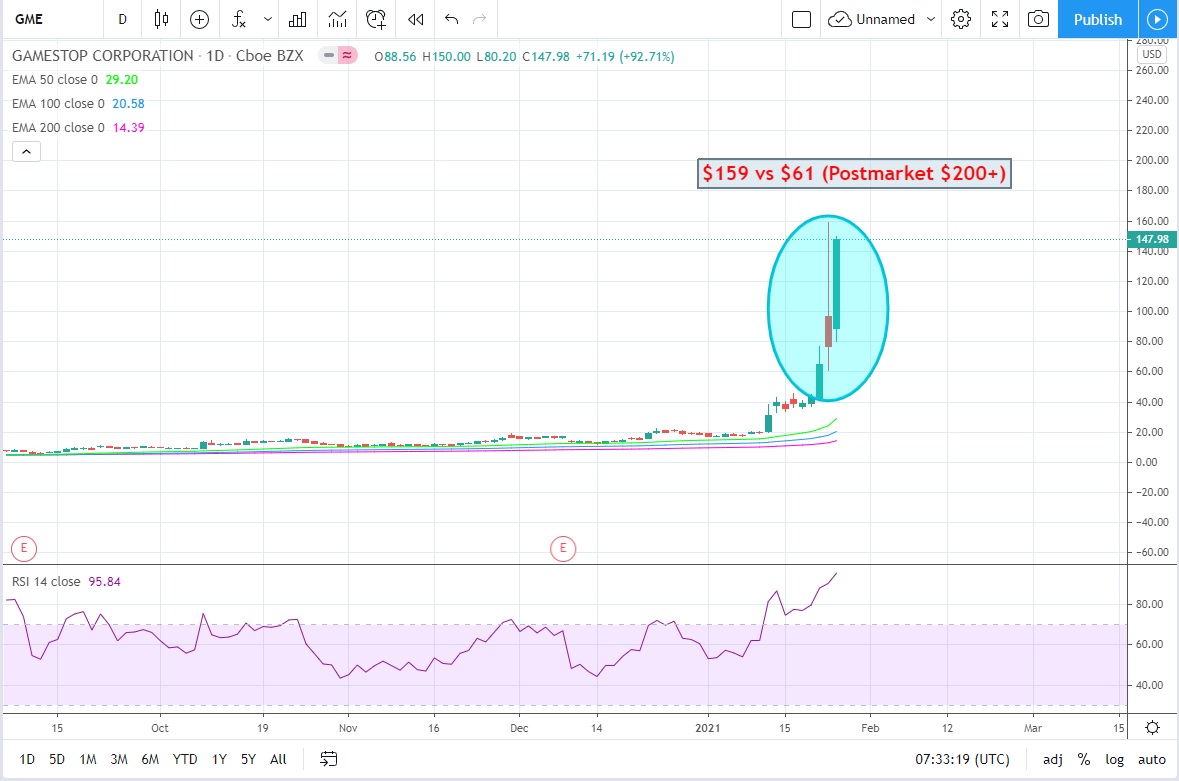The image size is (1179, 781).
Task: Set the range to 6M
Action: (150, 759)
